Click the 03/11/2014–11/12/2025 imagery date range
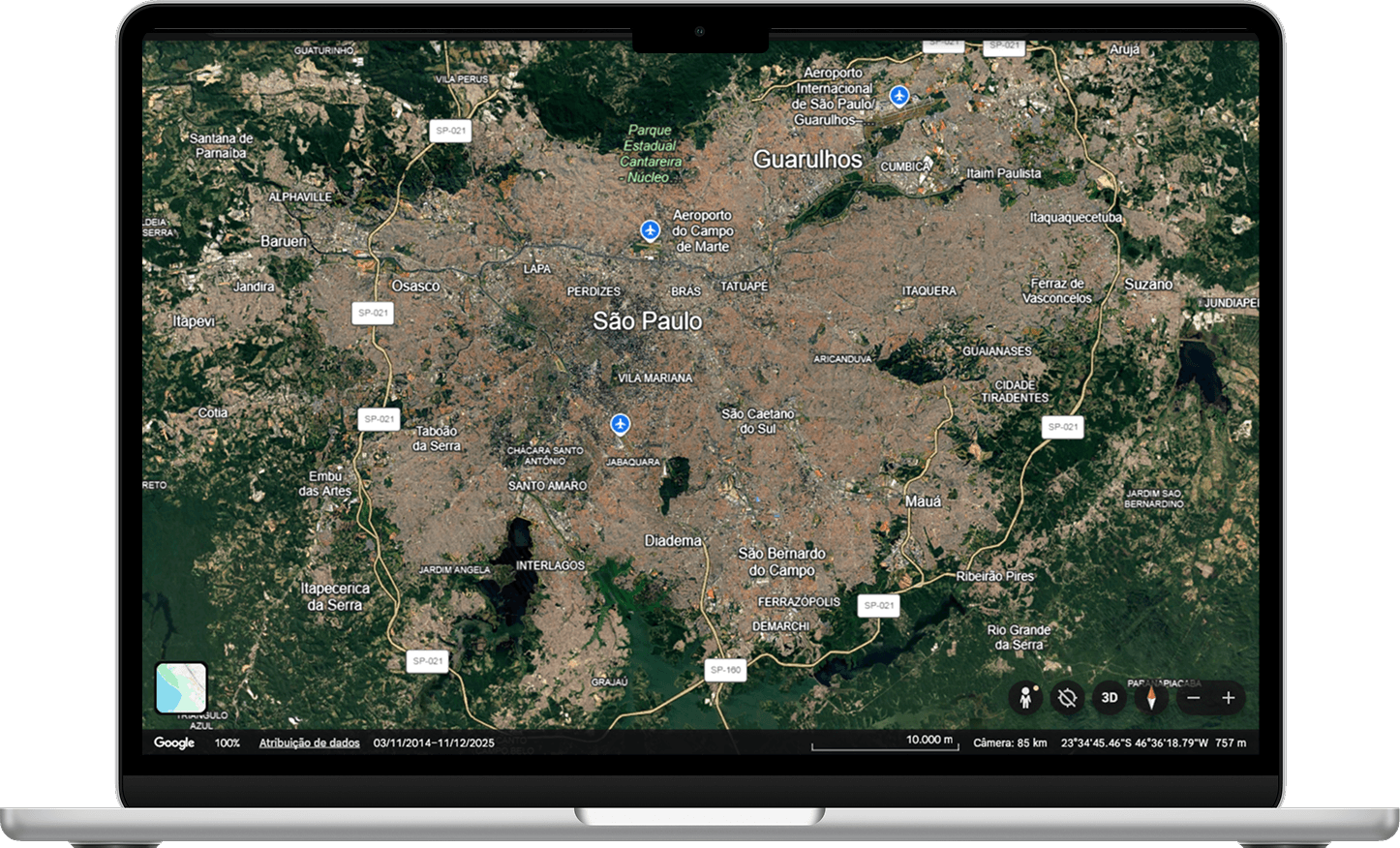Screen dimensions: 1400x848 click(434, 742)
